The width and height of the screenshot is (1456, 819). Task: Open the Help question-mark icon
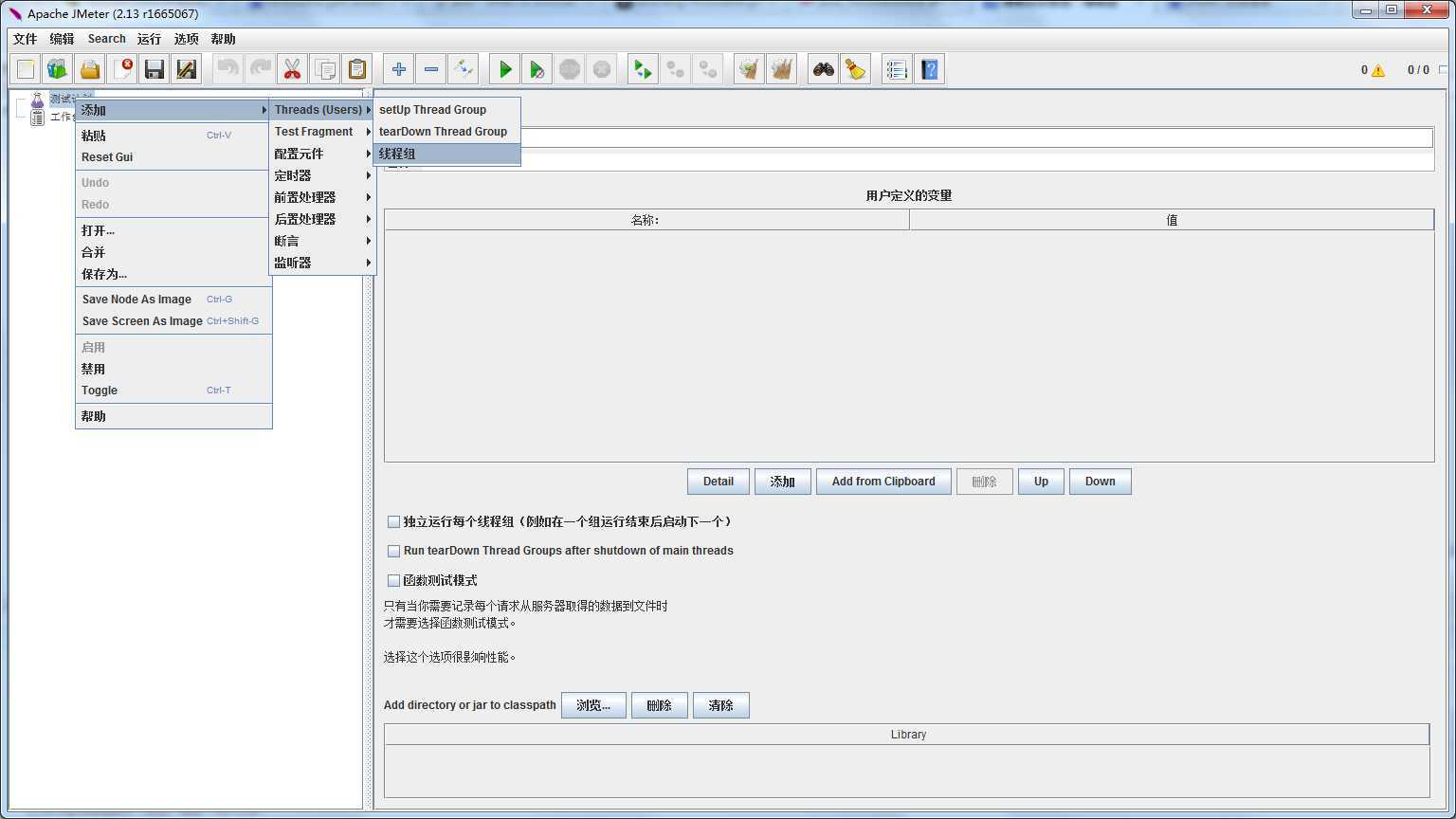pos(929,69)
